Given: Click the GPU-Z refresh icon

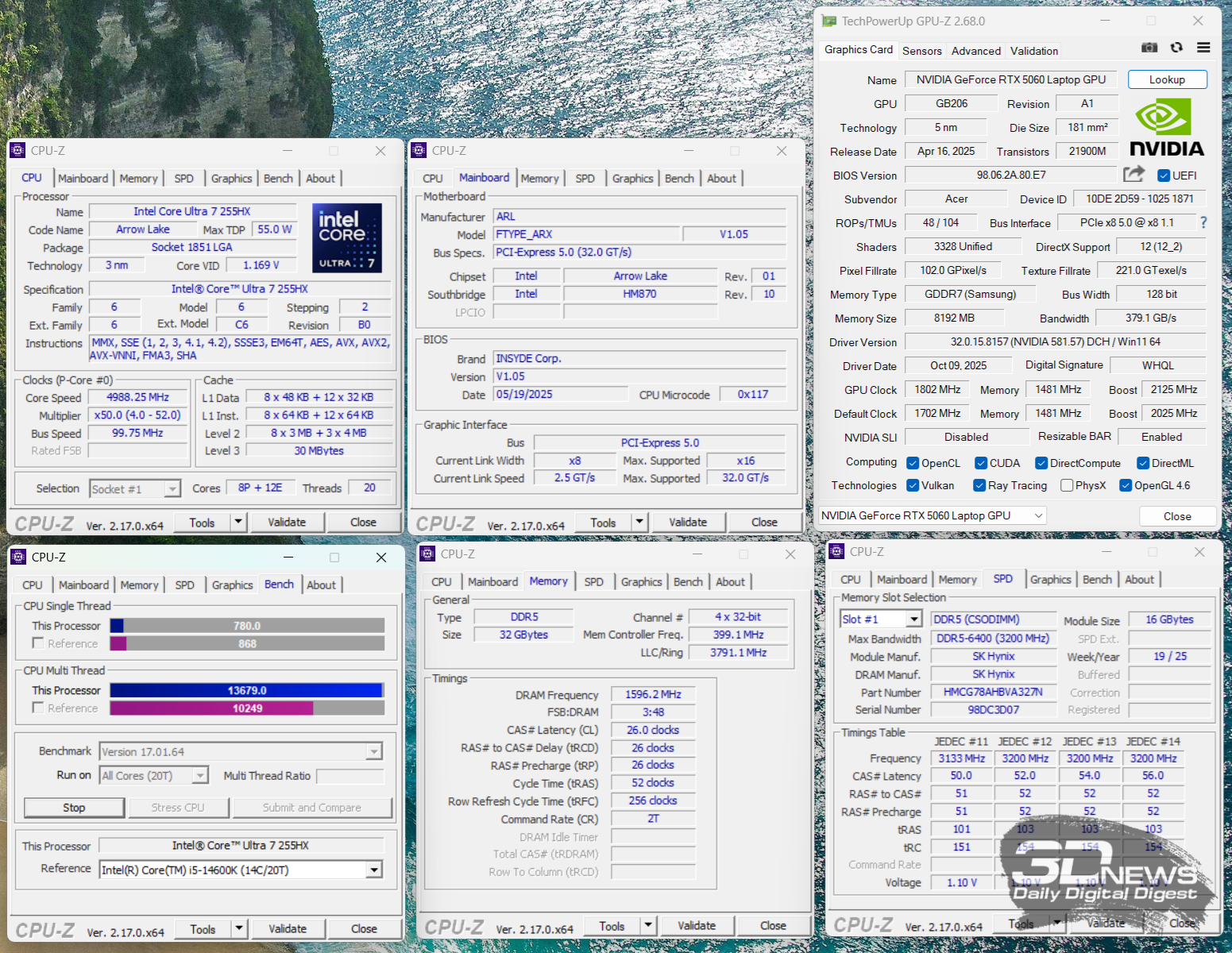Looking at the screenshot, I should 1176,48.
